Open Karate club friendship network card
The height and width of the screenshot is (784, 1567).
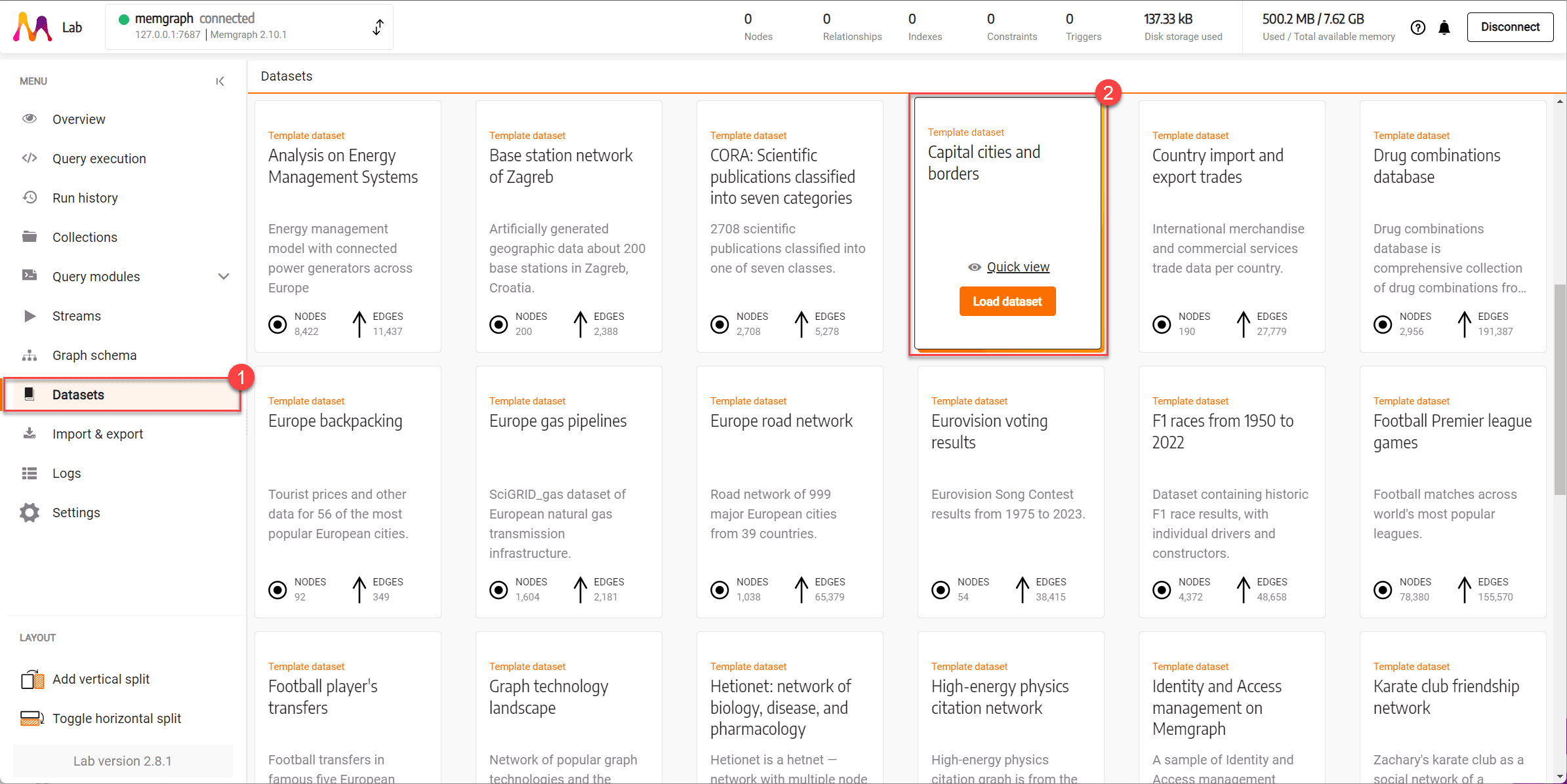click(x=1453, y=707)
